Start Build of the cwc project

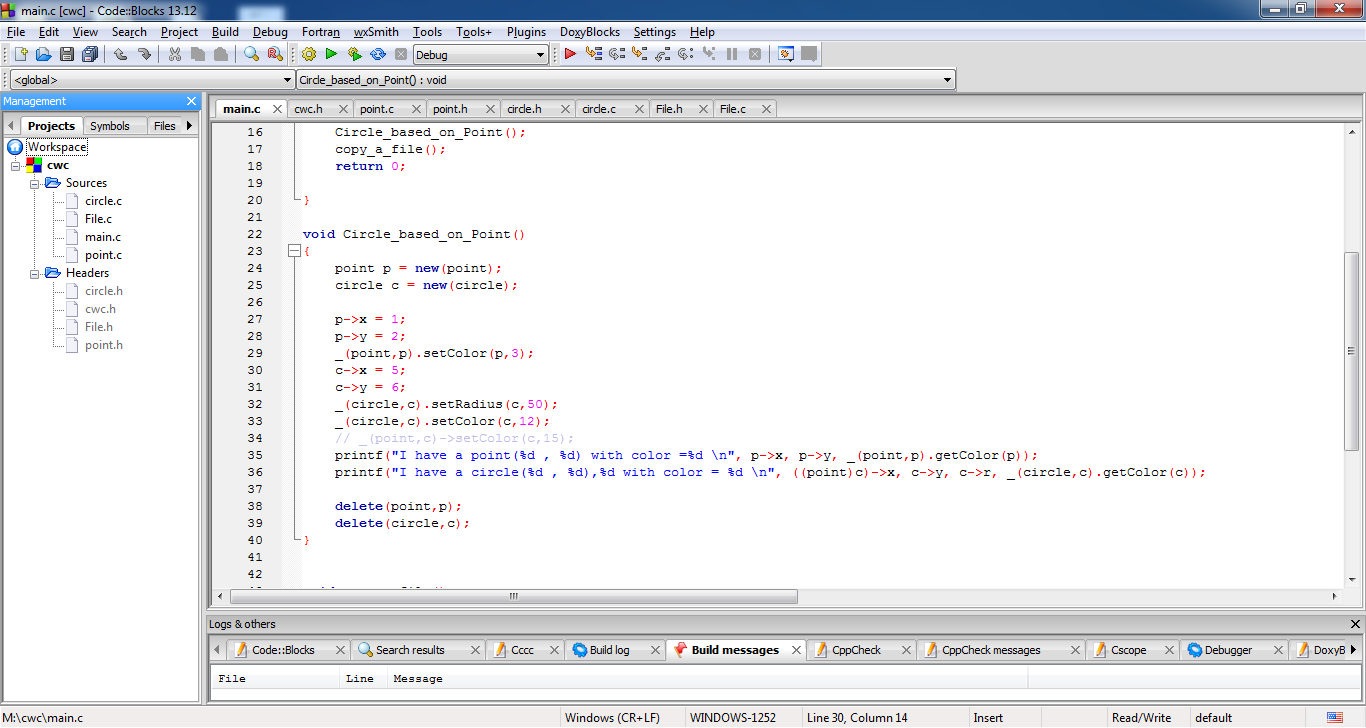[x=309, y=55]
